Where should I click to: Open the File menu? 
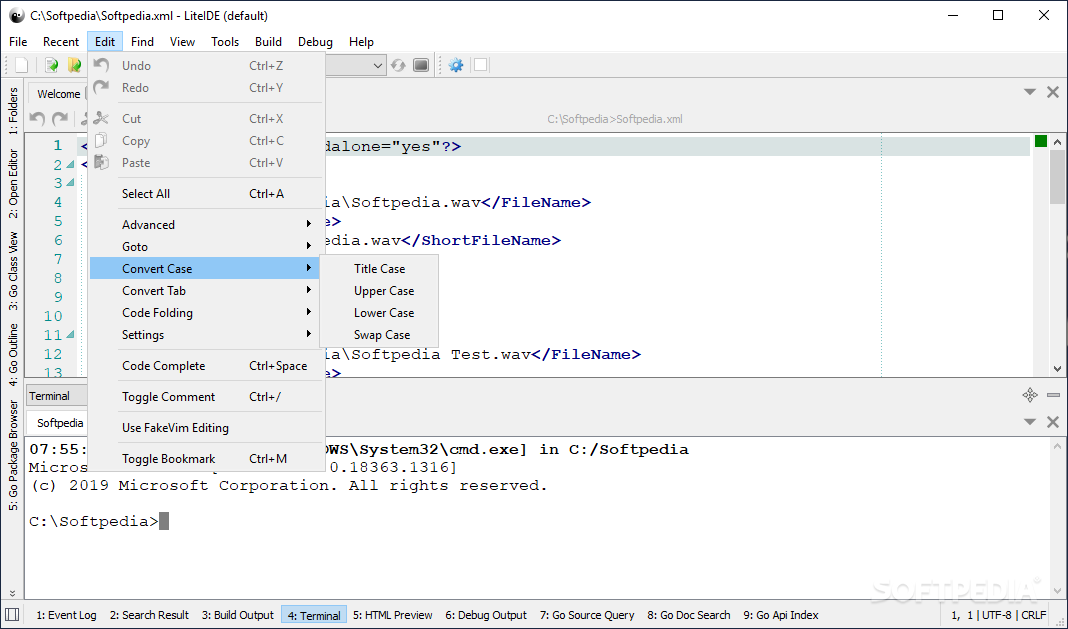[18, 42]
